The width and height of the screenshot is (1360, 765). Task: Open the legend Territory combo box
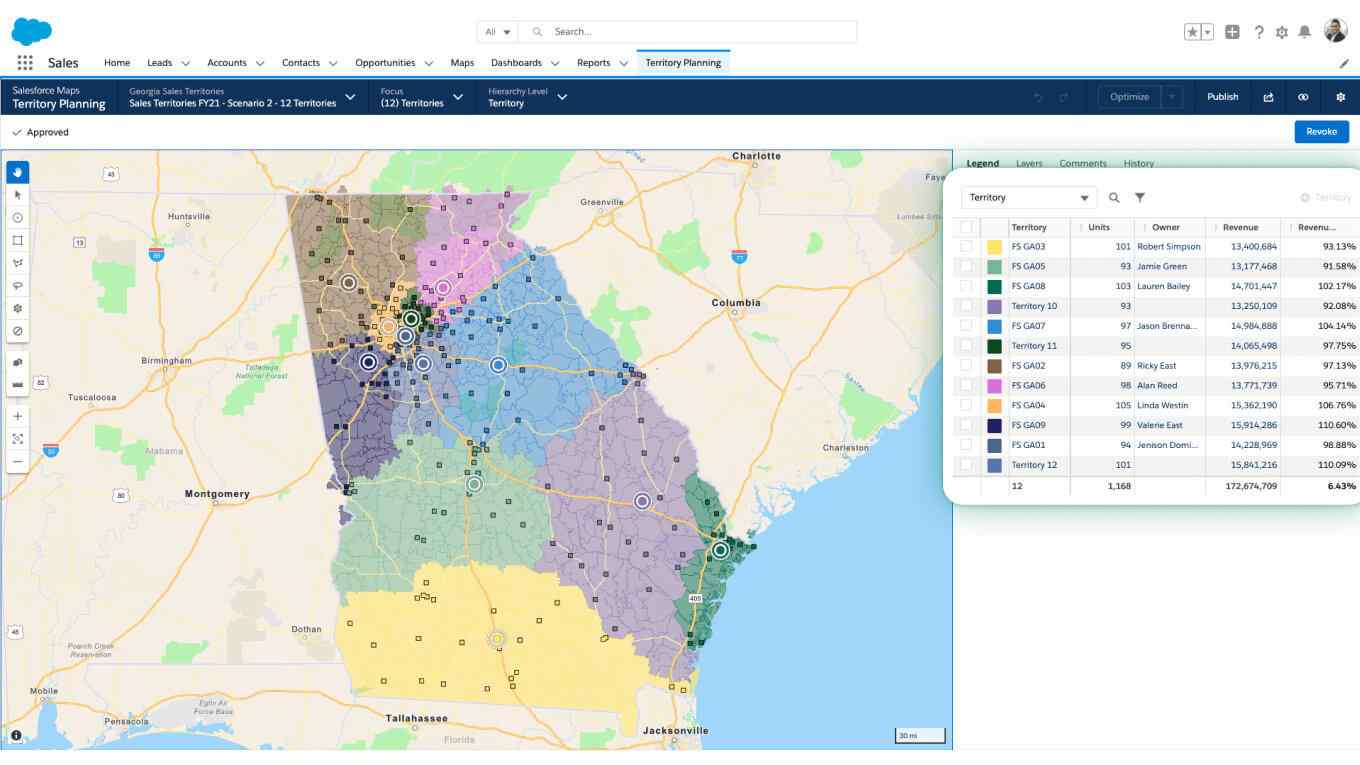point(1029,198)
